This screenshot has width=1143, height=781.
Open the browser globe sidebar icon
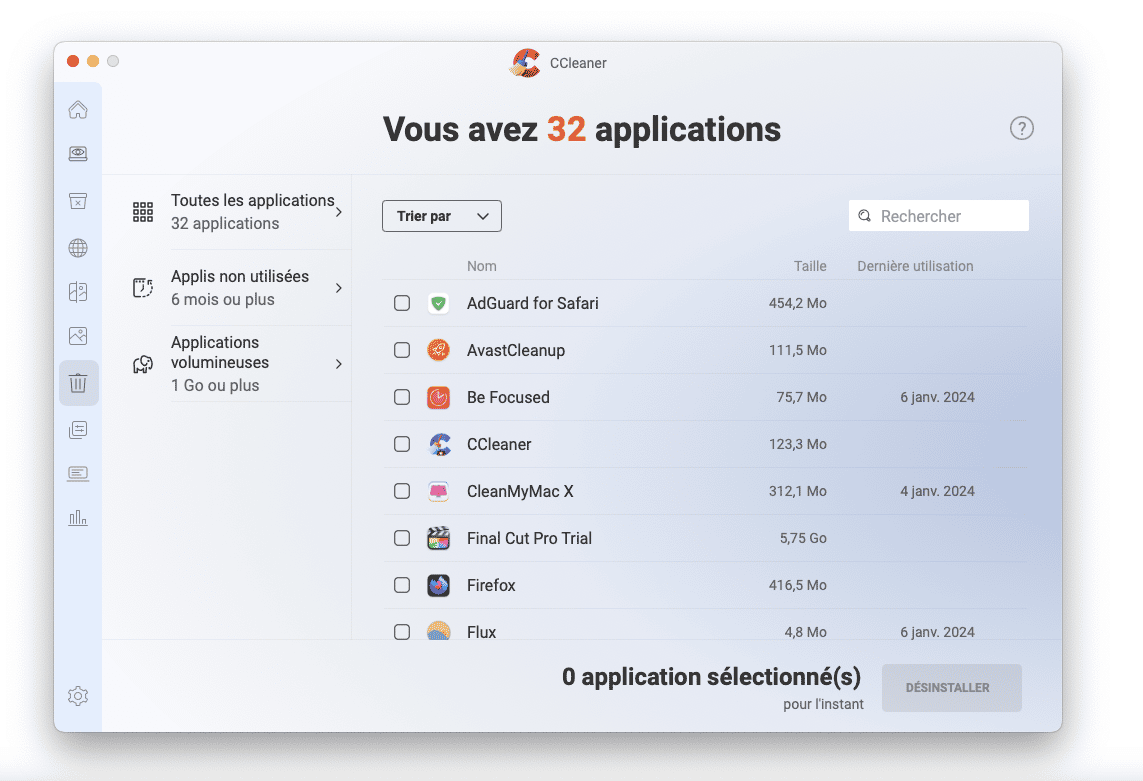pos(78,248)
